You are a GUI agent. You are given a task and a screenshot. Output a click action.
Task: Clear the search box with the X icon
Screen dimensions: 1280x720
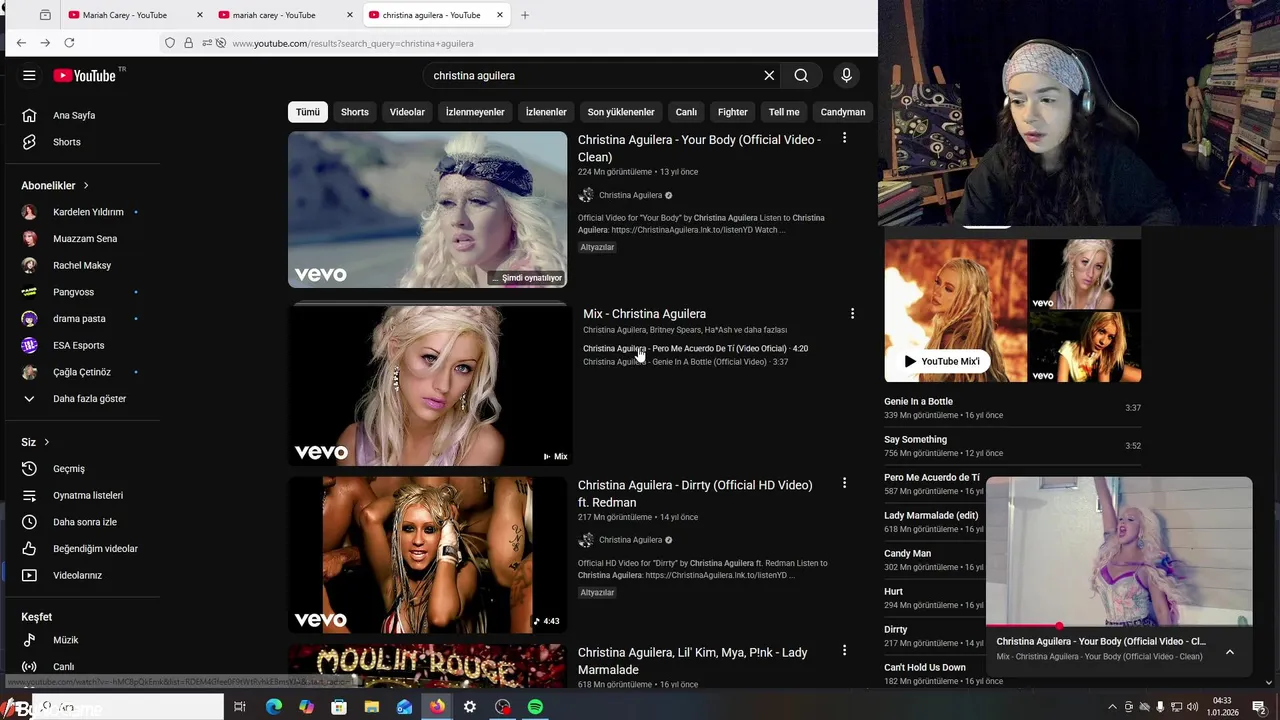(x=769, y=75)
